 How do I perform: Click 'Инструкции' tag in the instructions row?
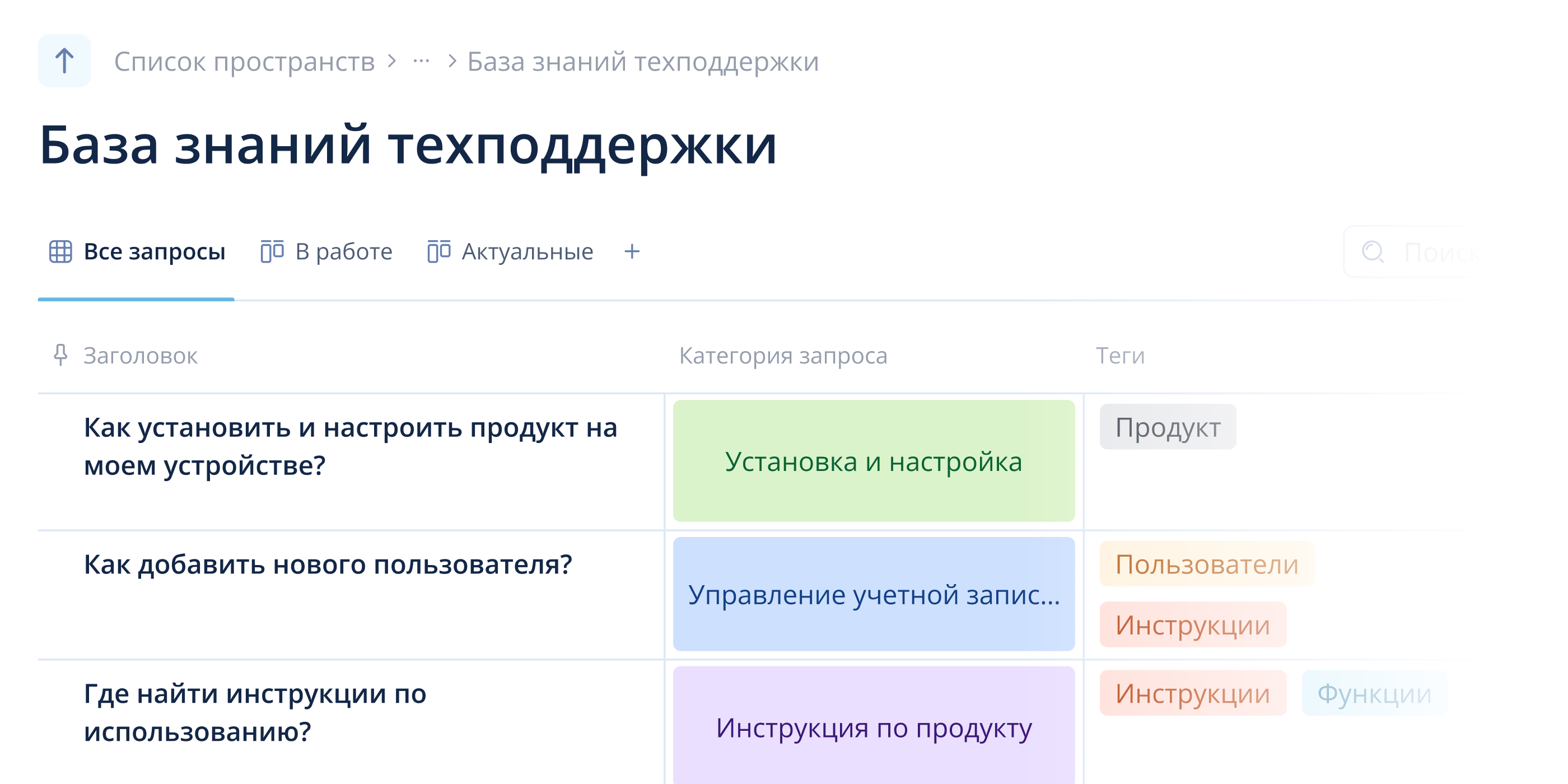tap(1192, 693)
